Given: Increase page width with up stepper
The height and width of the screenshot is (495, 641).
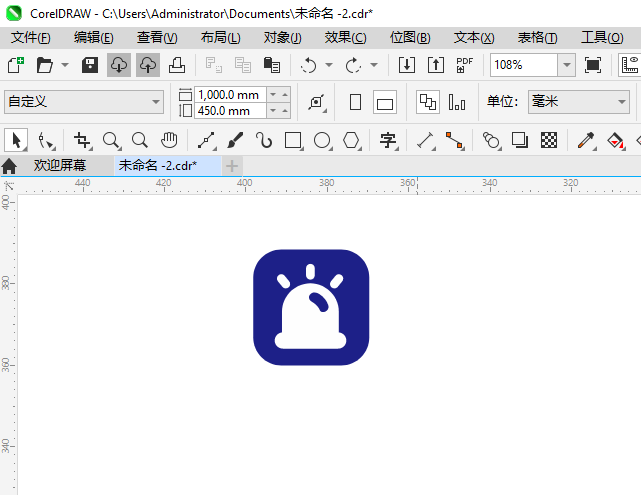Looking at the screenshot, I should tap(285, 95).
